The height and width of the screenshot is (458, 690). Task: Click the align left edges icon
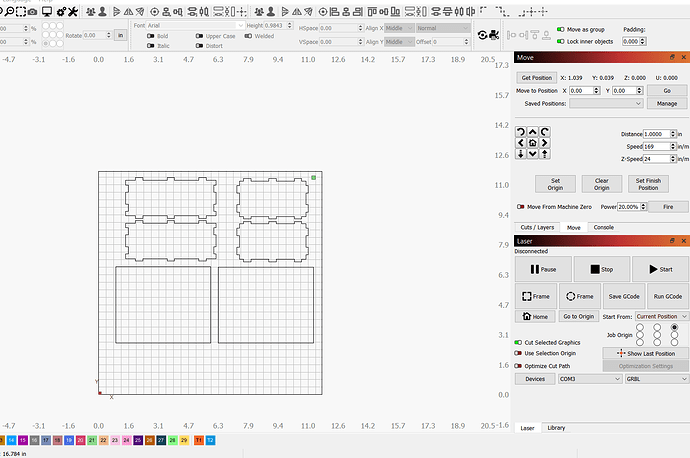click(x=334, y=12)
